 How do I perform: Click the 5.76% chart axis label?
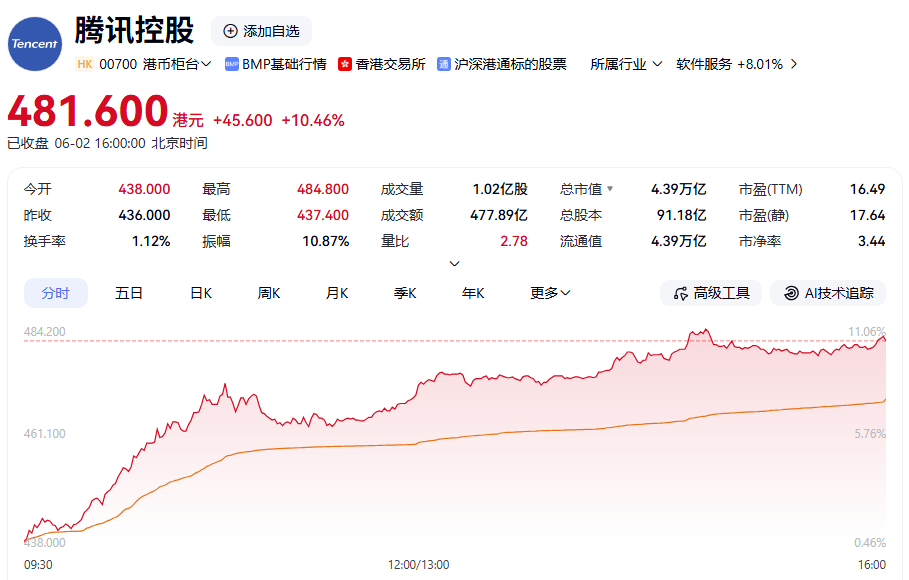[x=870, y=434]
